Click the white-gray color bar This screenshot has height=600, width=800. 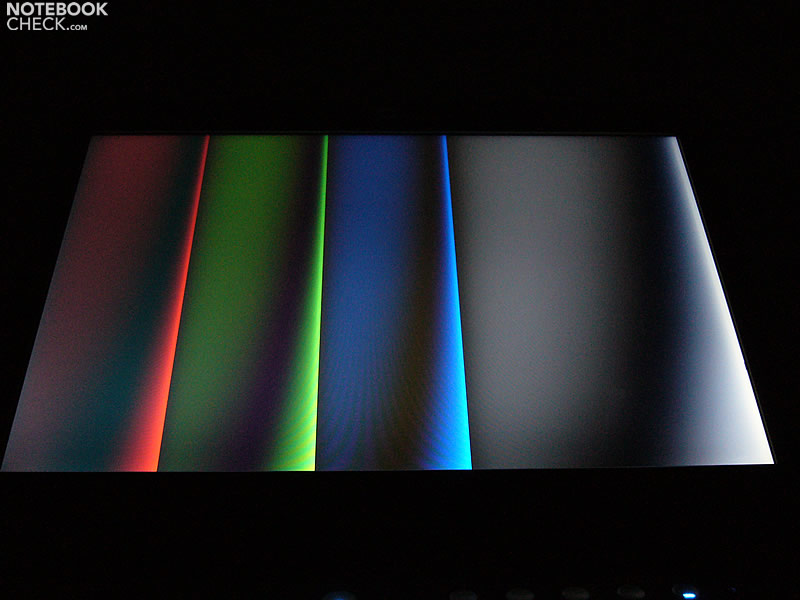[611, 301]
